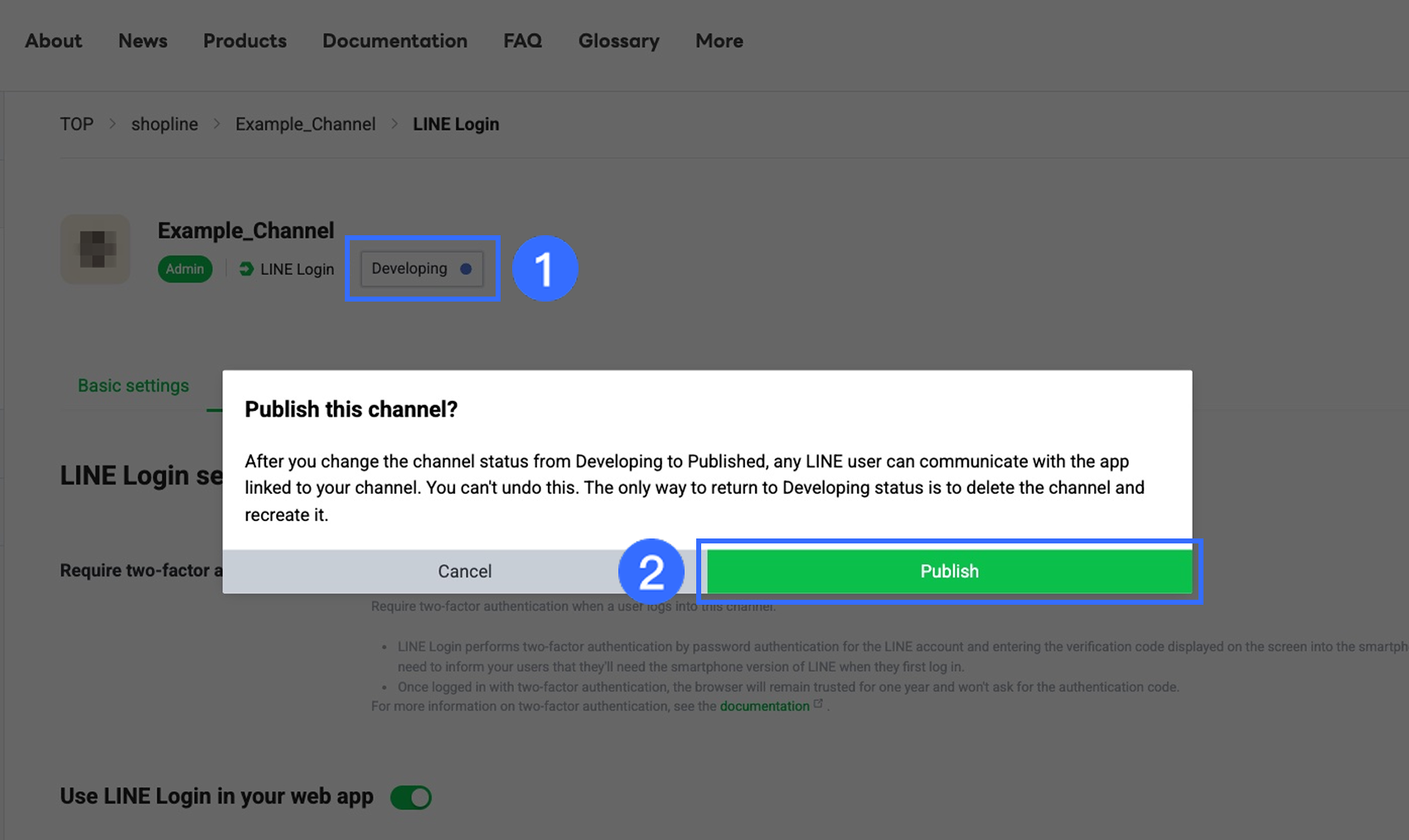This screenshot has width=1409, height=840.
Task: Open the Products menu
Action: (x=245, y=41)
